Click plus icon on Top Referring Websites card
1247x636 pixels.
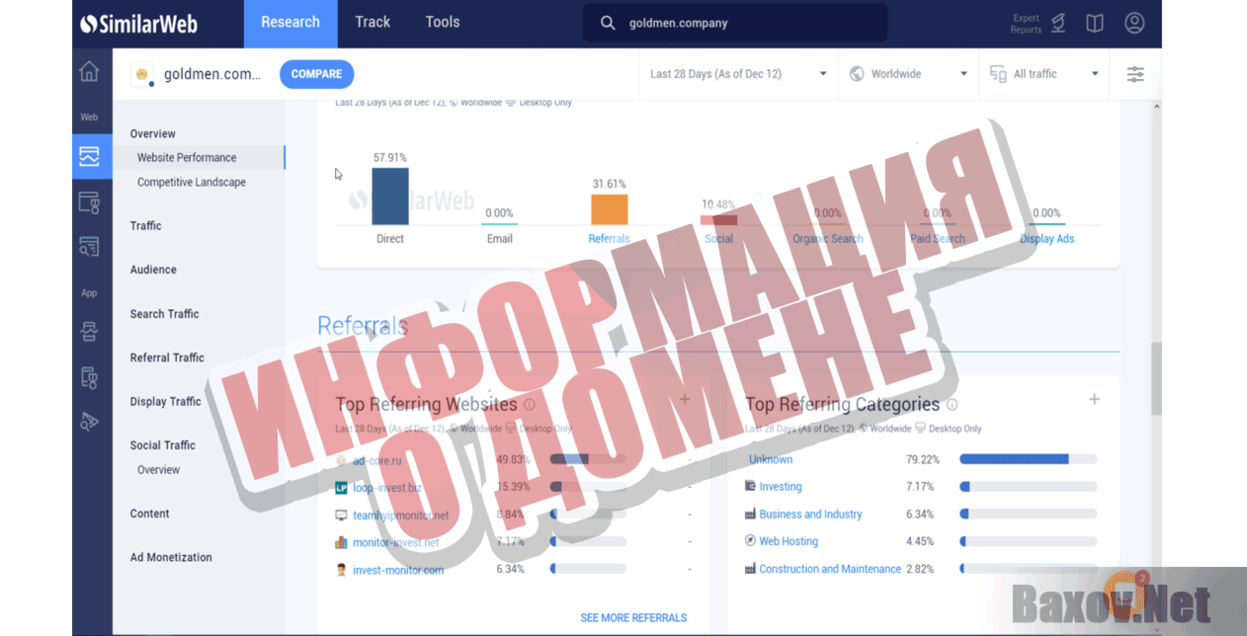pyautogui.click(x=684, y=399)
